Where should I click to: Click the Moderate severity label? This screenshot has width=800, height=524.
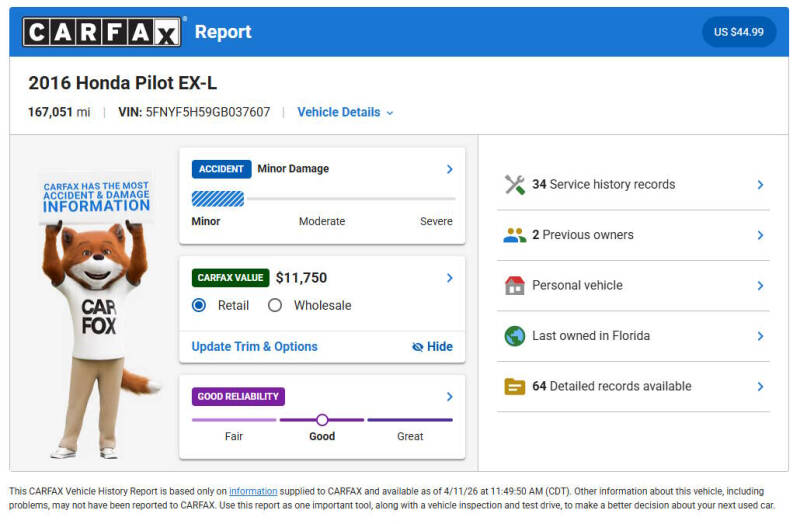(x=322, y=221)
